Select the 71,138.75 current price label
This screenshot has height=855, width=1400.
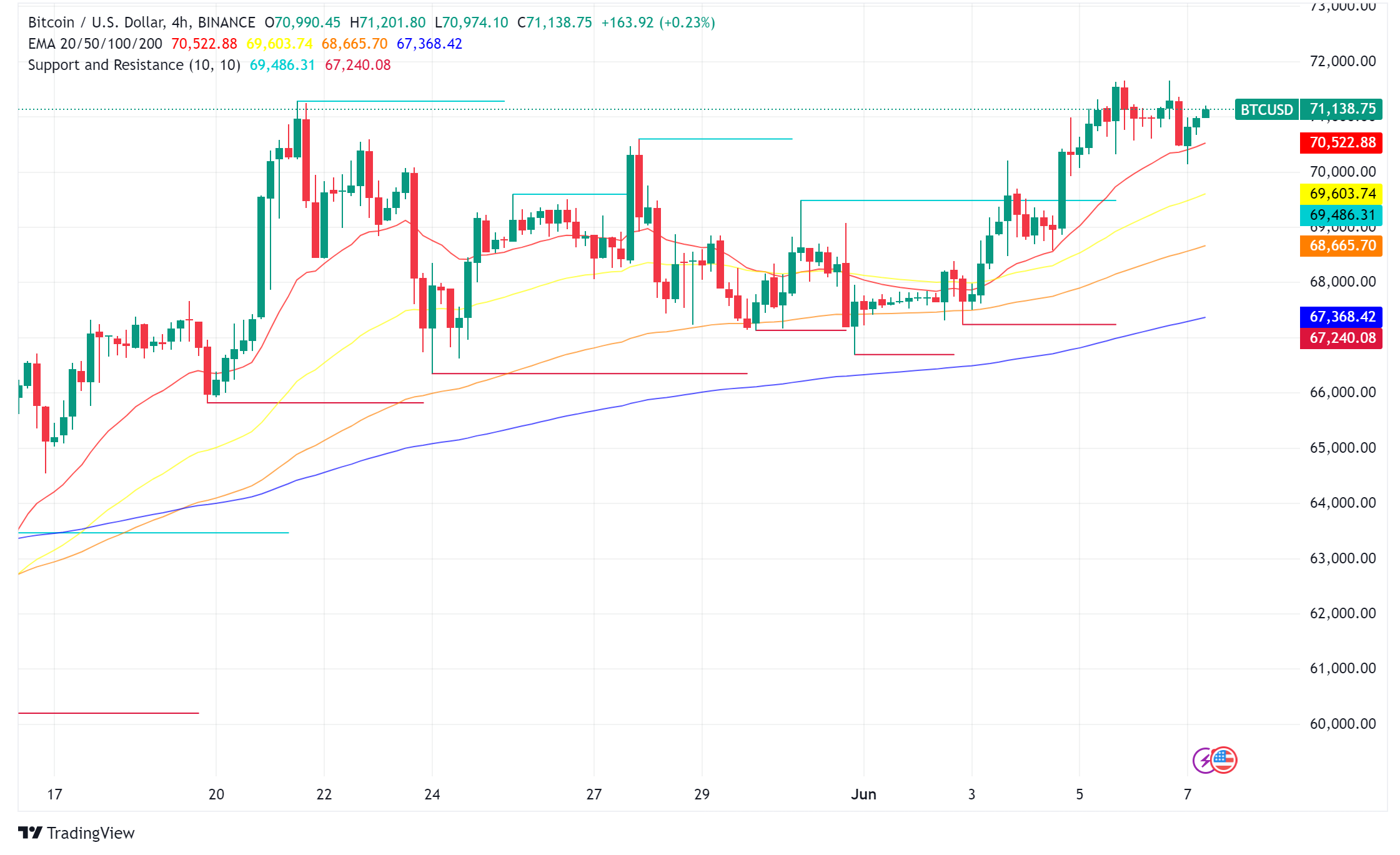point(1342,109)
